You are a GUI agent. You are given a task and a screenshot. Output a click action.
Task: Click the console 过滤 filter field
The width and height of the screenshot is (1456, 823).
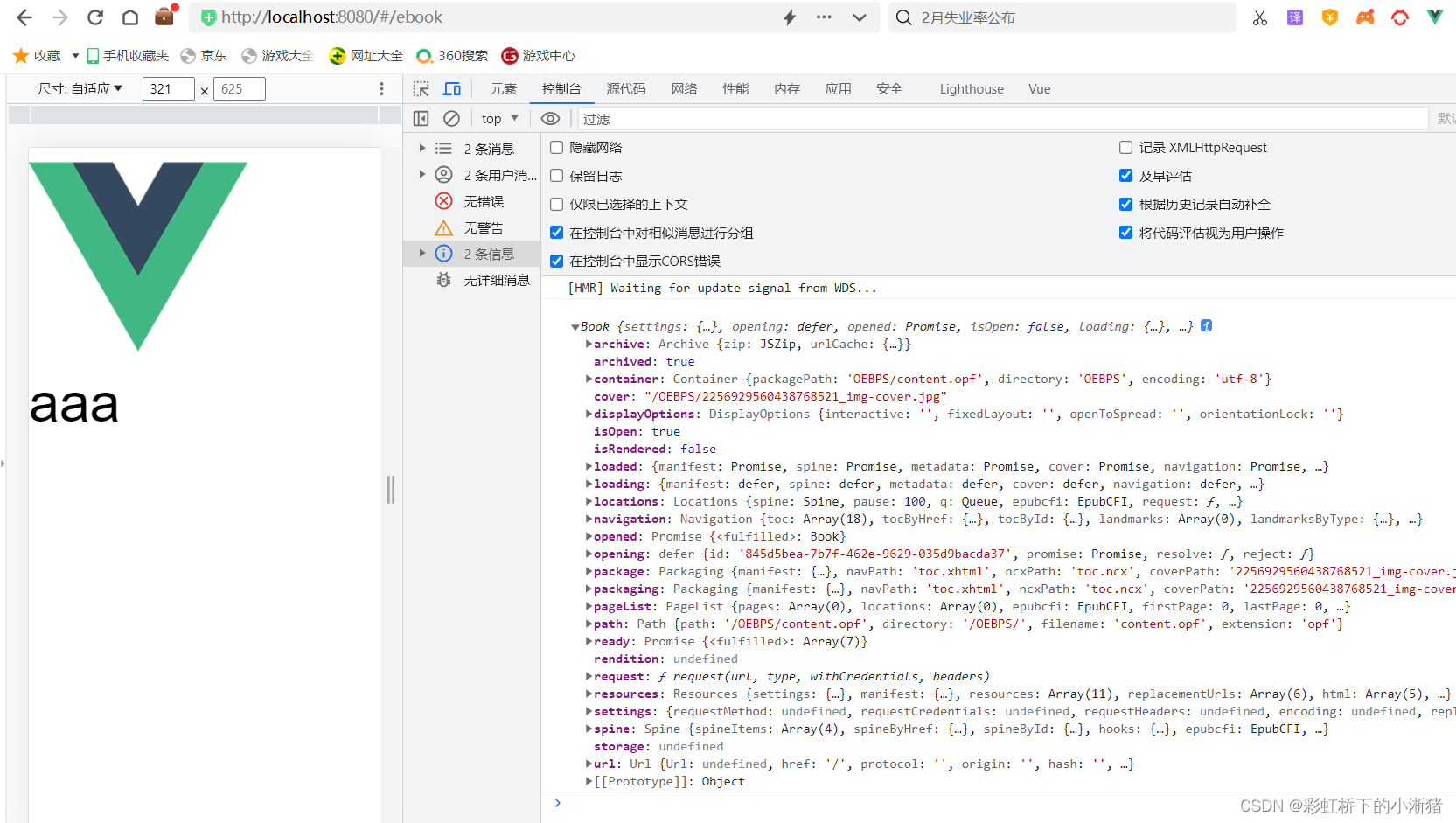[x=1002, y=119]
